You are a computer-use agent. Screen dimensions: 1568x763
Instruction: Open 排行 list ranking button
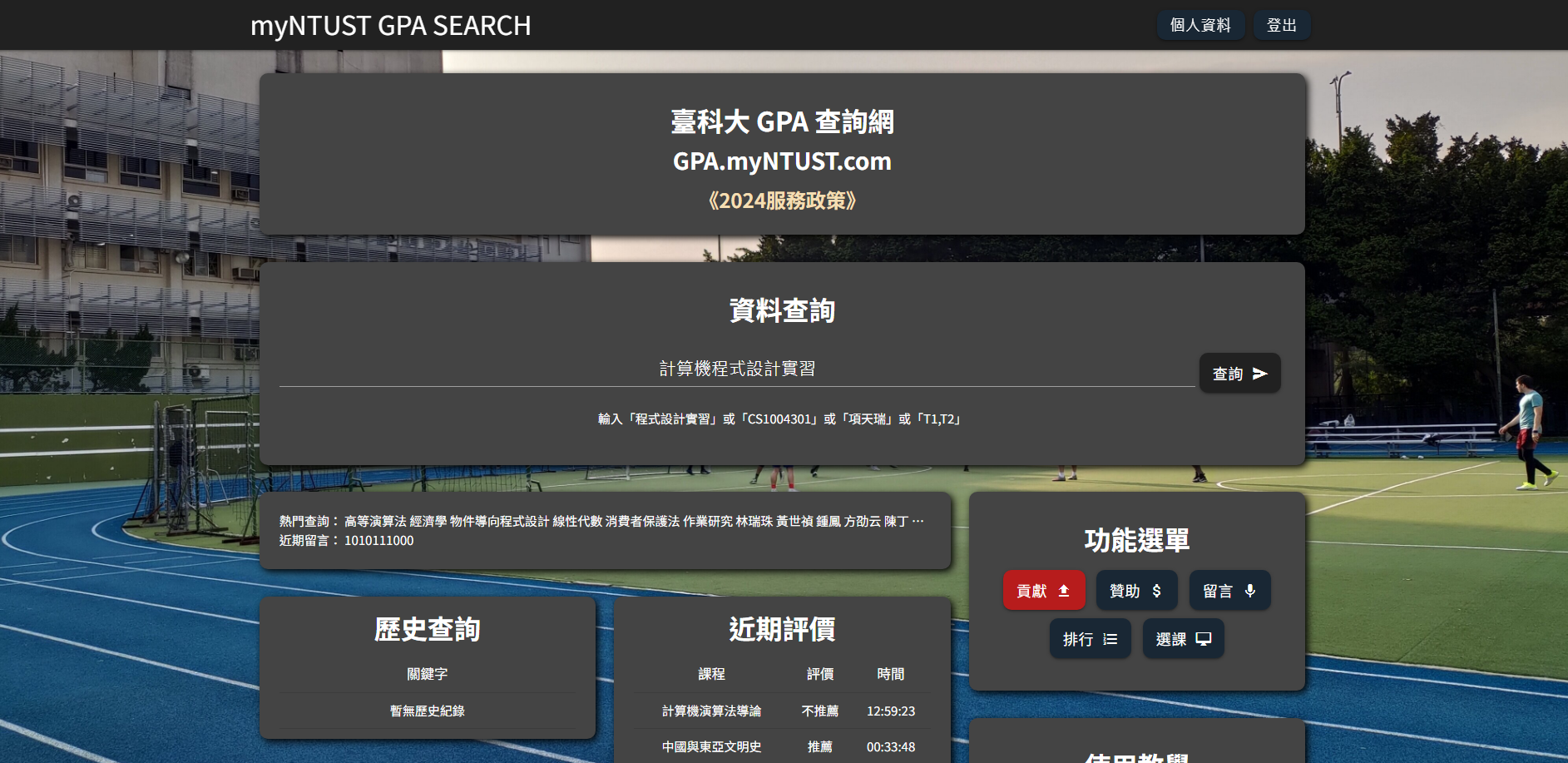tap(1090, 639)
